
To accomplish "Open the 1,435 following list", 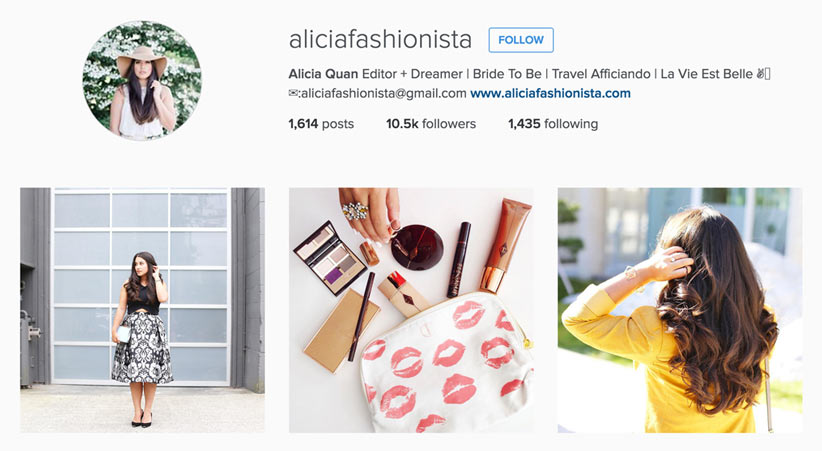I will coord(553,124).
